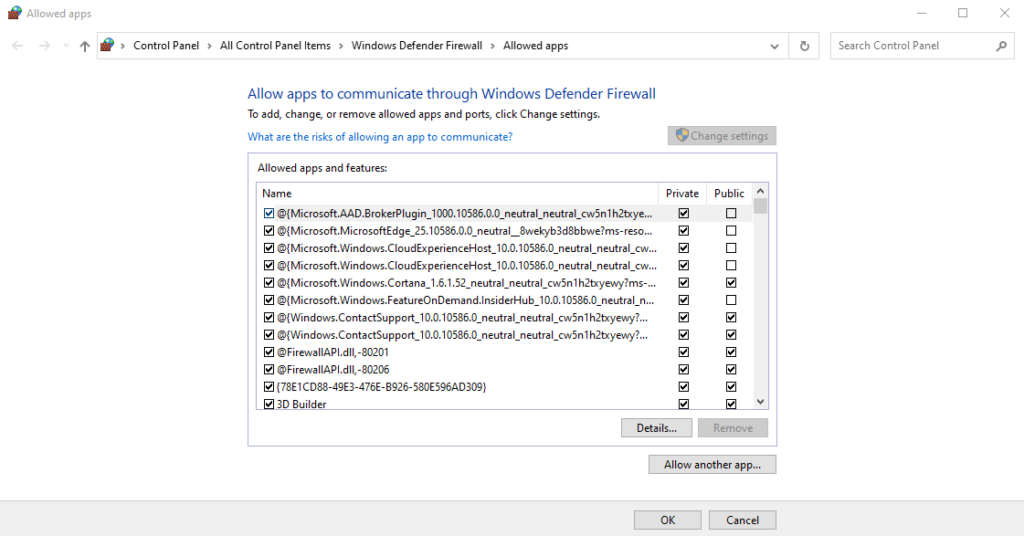
Task: Select the 3D Builder row text
Action: click(x=302, y=404)
